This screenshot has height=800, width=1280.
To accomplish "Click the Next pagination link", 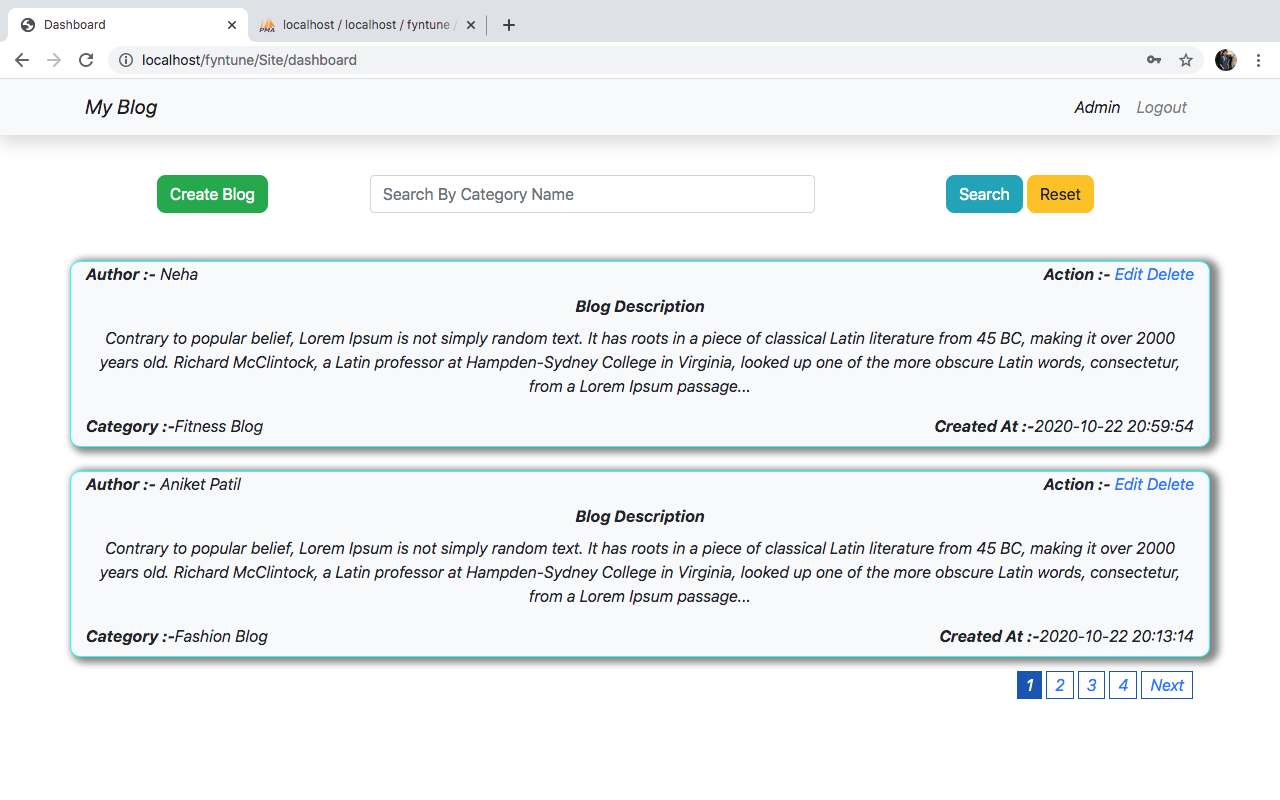I will [1166, 685].
